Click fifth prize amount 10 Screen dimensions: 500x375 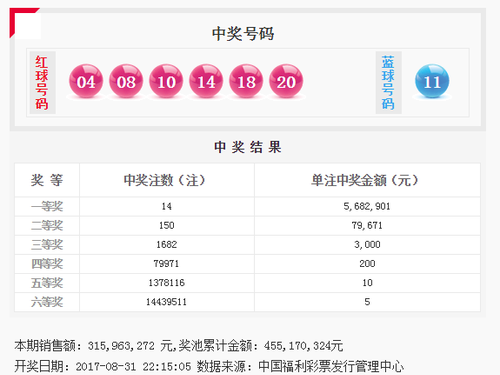tap(367, 283)
